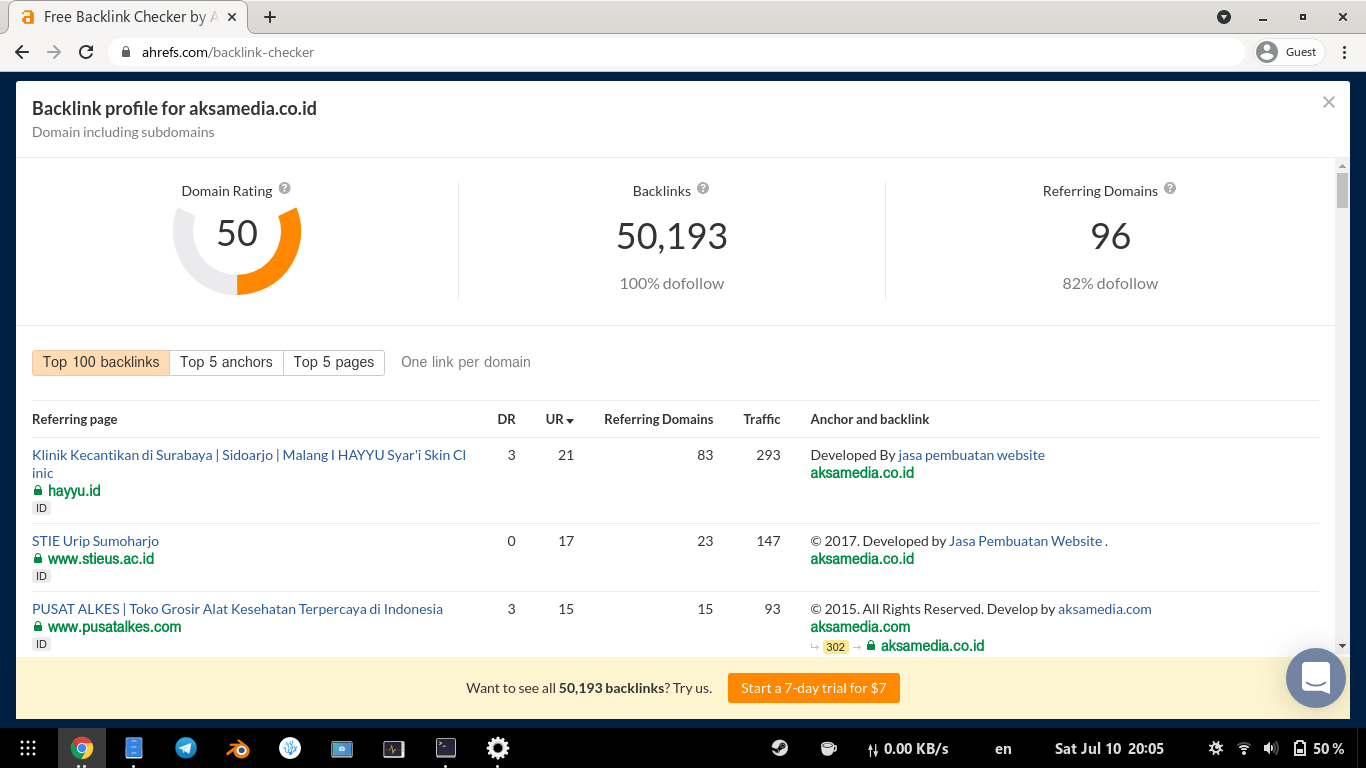Image resolution: width=1366 pixels, height=768 pixels.
Task: Open Telegram from the taskbar
Action: (186, 747)
